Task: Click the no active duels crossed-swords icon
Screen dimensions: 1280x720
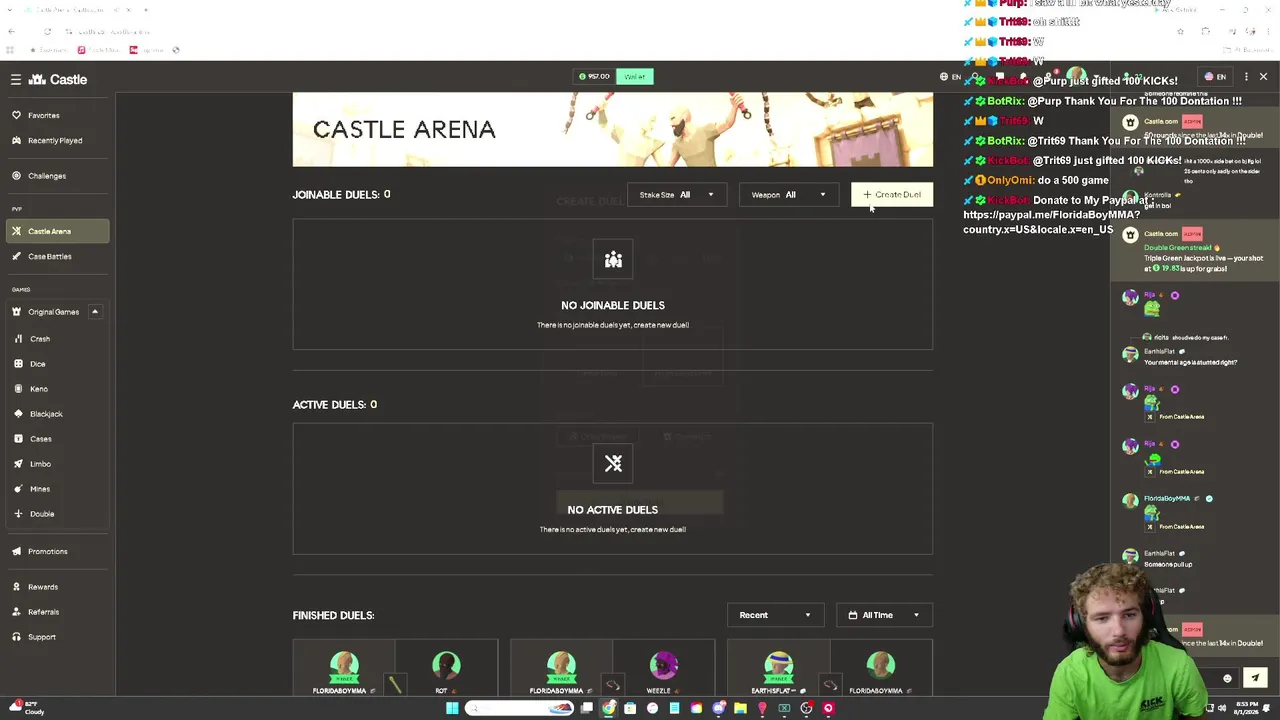Action: pyautogui.click(x=613, y=464)
